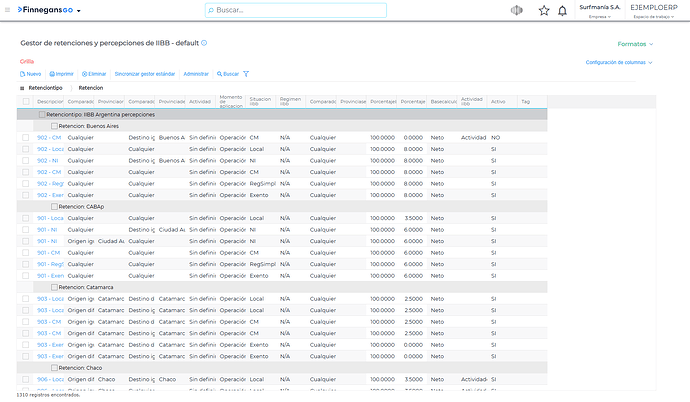Open the first 902 - CM record link
Screen dimensions: 690x402
click(49, 138)
